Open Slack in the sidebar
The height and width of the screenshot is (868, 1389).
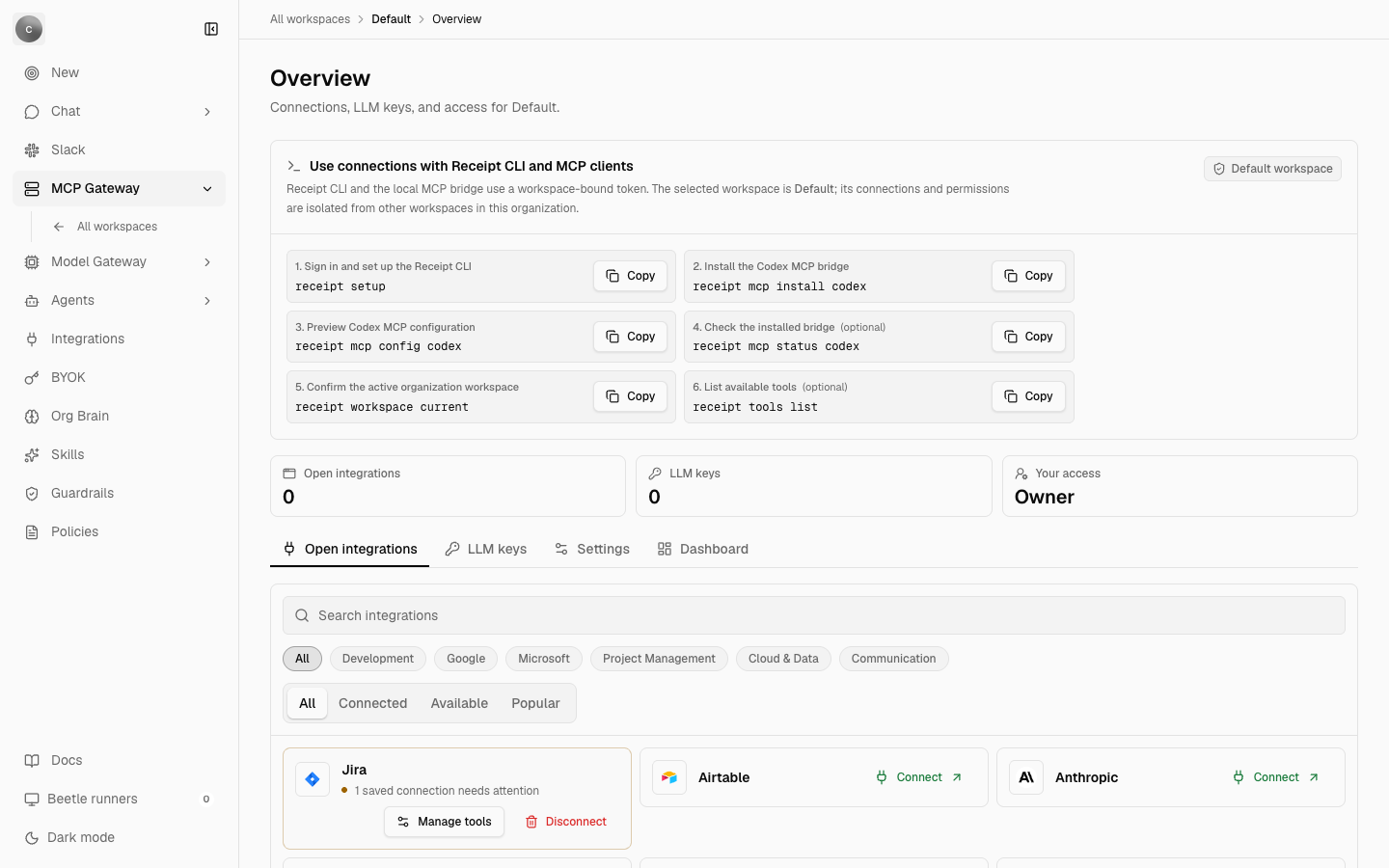pos(119,149)
